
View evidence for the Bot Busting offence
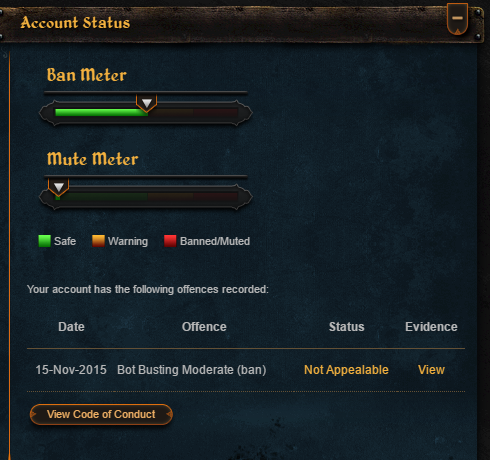(431, 370)
